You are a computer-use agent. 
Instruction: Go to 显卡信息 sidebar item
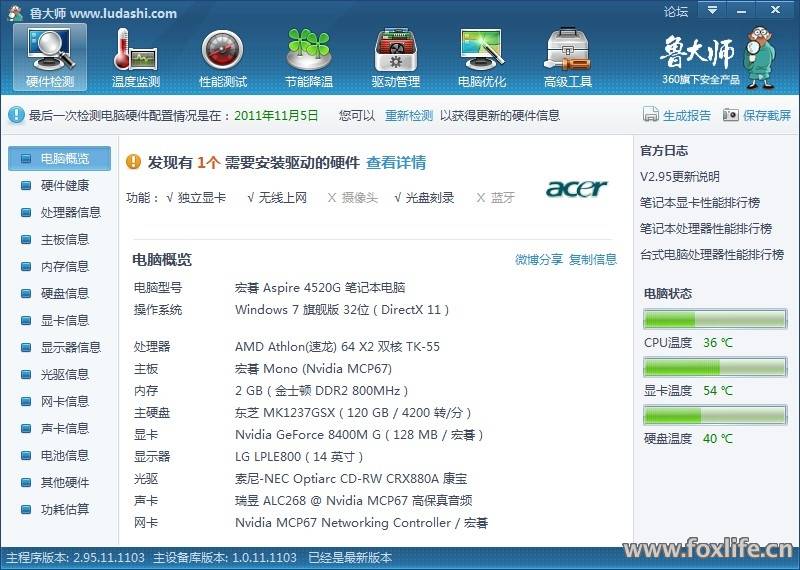64,320
